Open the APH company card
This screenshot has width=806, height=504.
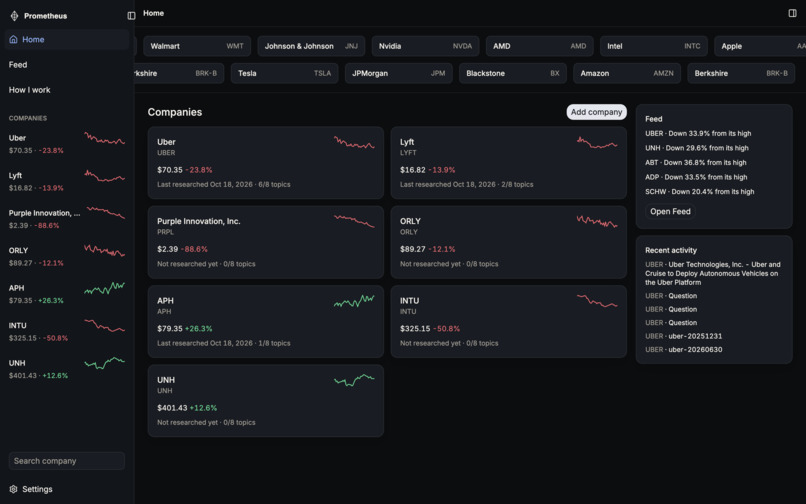point(266,321)
